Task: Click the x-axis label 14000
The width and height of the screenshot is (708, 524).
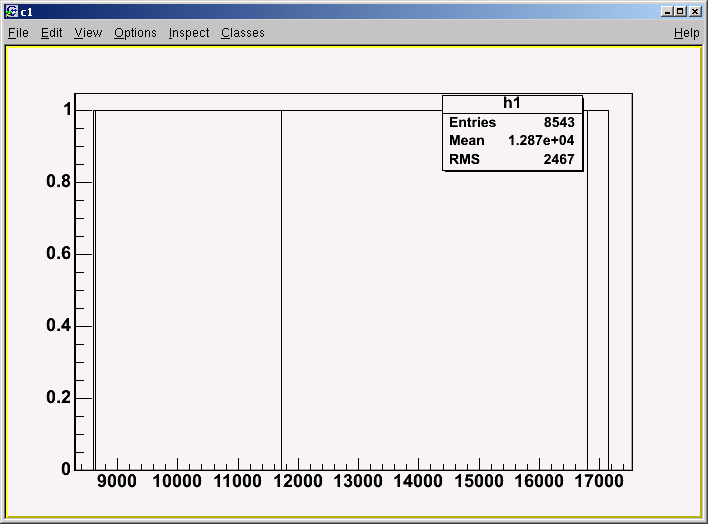Action: [x=418, y=481]
